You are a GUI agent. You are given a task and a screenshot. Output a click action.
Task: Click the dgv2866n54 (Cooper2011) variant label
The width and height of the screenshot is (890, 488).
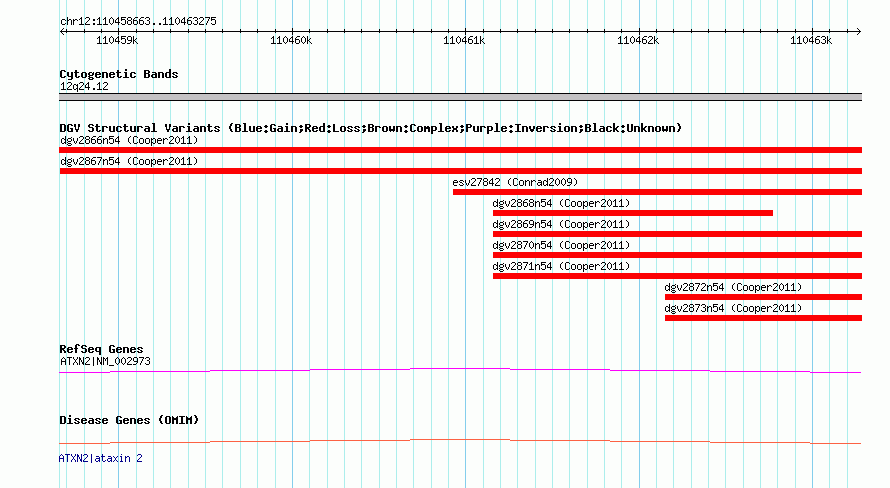click(129, 140)
